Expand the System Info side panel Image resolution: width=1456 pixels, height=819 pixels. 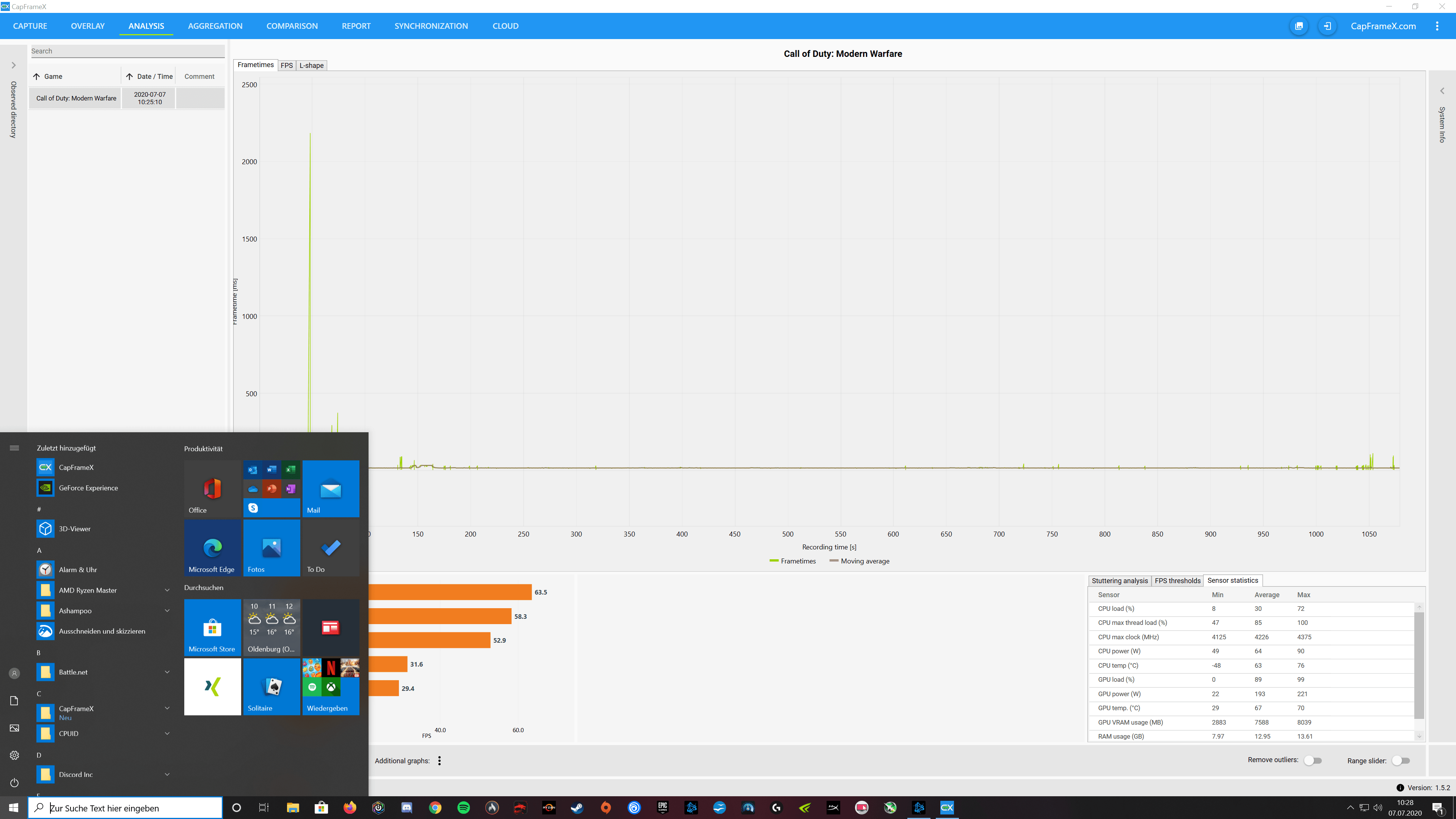1442,91
